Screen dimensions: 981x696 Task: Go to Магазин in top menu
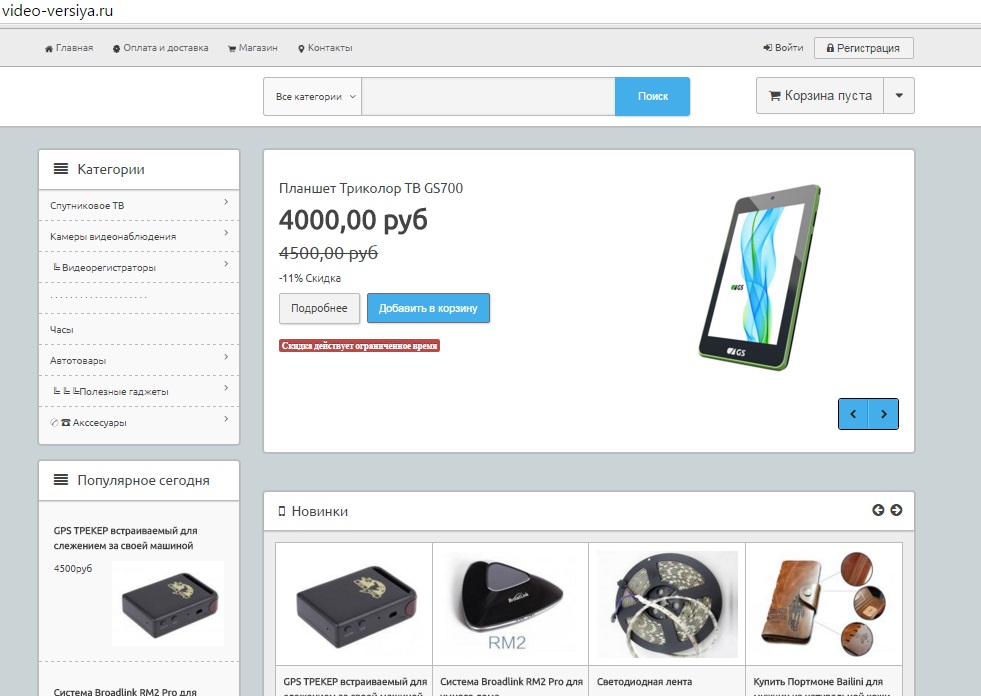point(253,48)
